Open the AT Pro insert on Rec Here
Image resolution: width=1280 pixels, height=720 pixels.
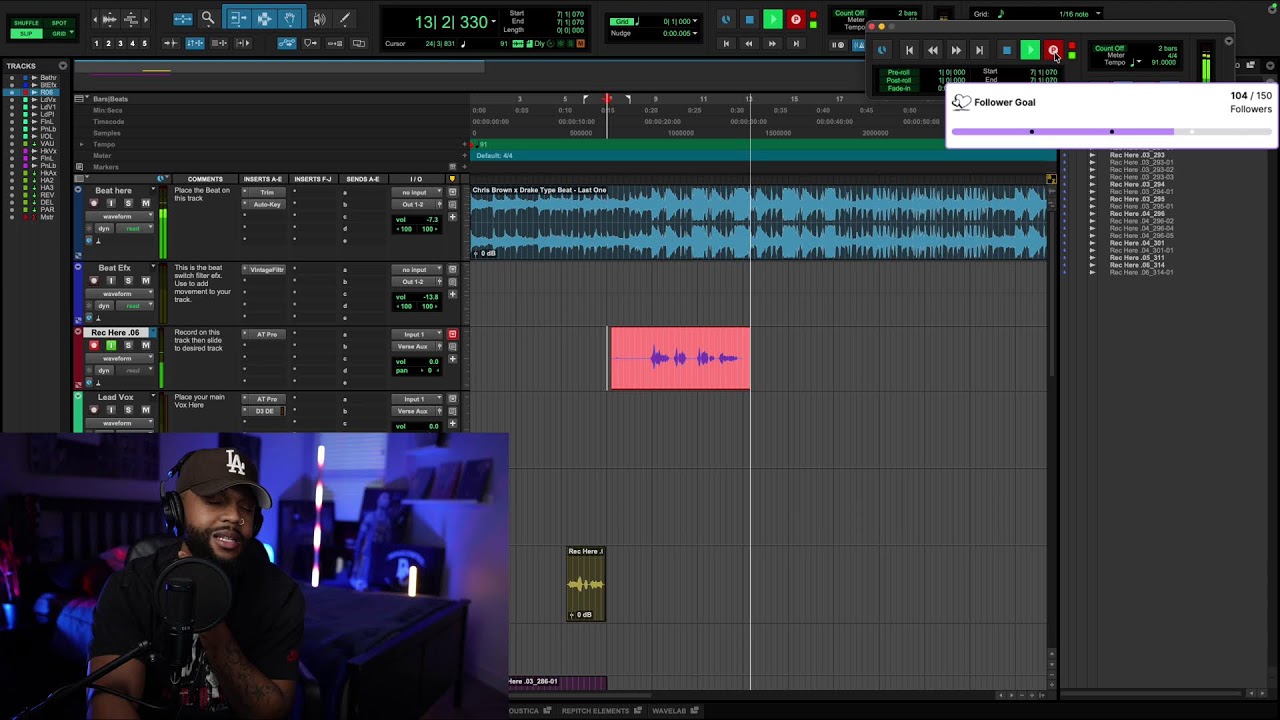[x=267, y=335]
